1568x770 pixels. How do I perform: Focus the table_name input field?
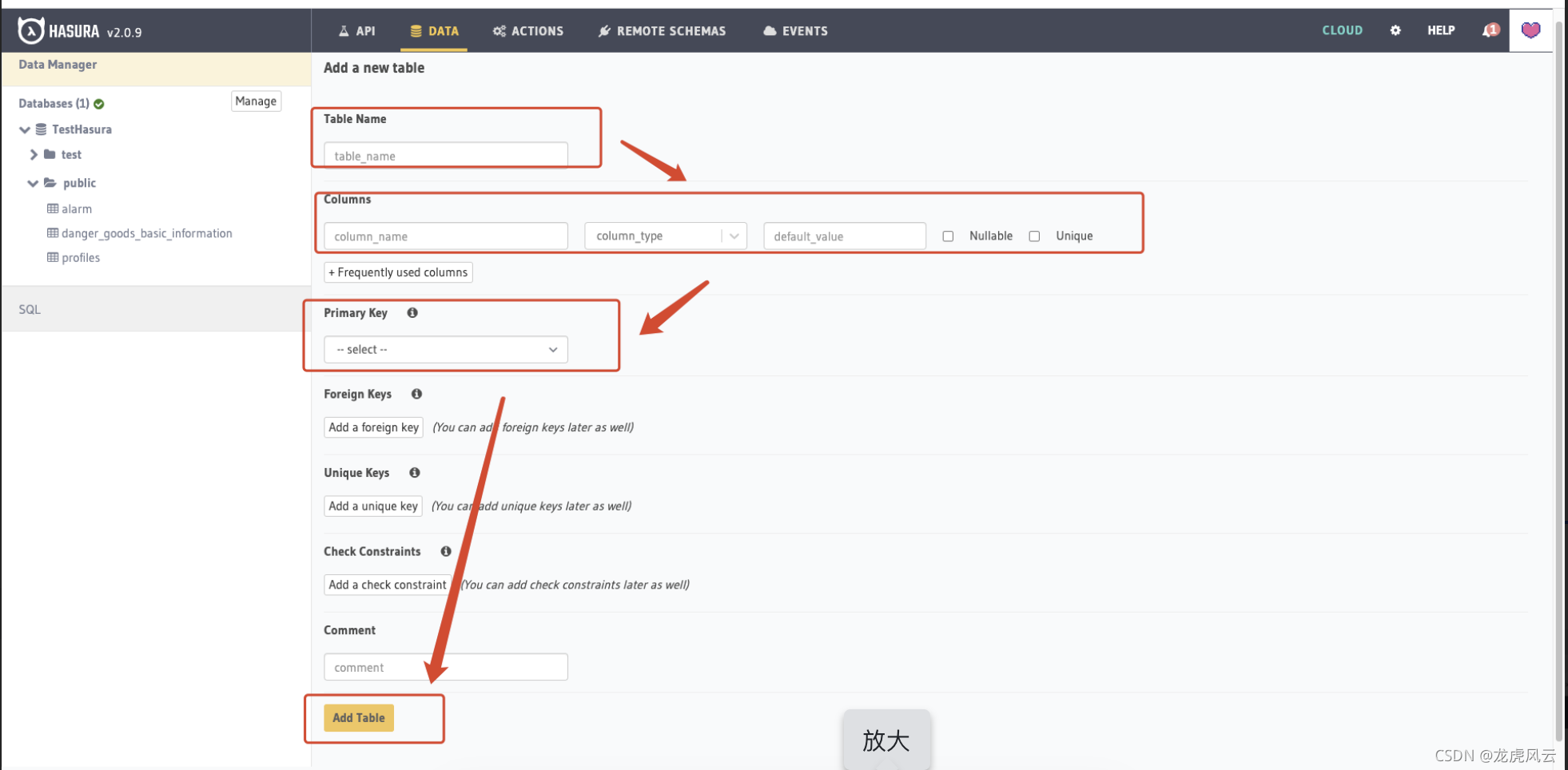(446, 156)
